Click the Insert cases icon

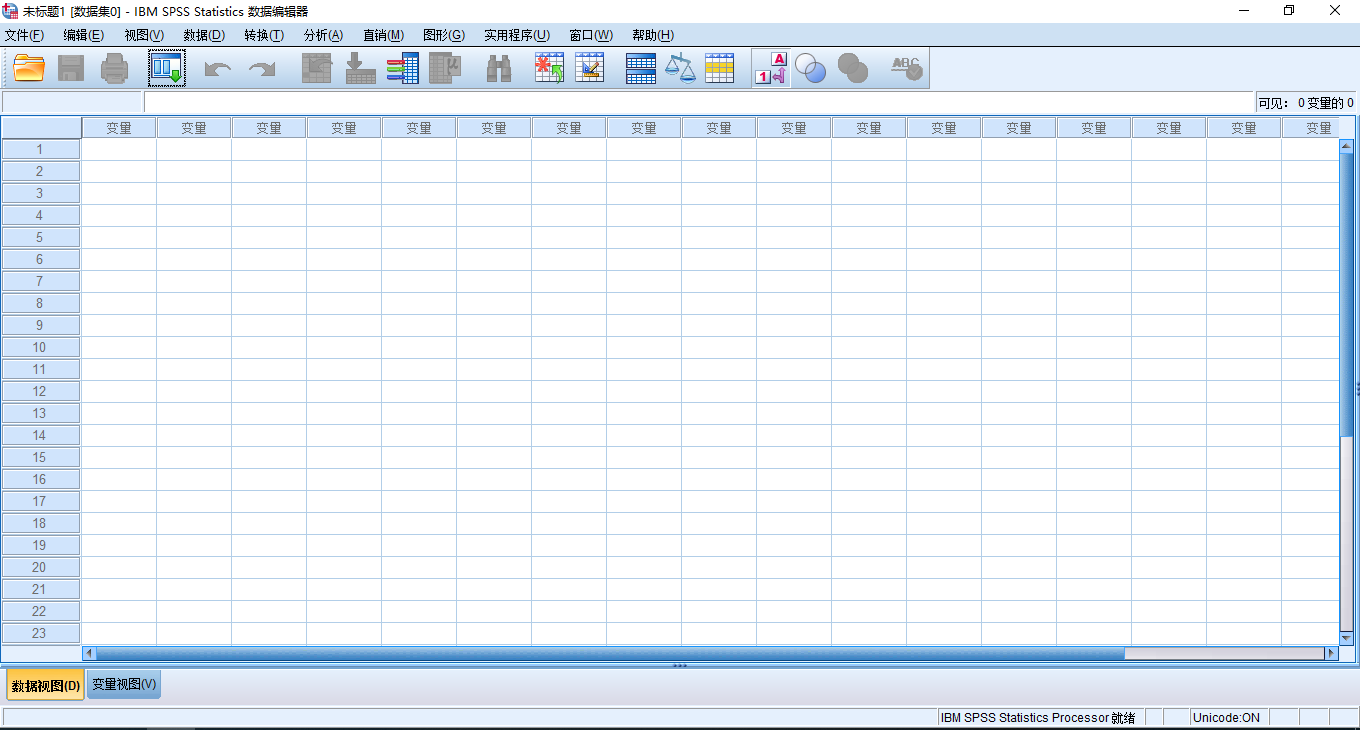click(549, 68)
